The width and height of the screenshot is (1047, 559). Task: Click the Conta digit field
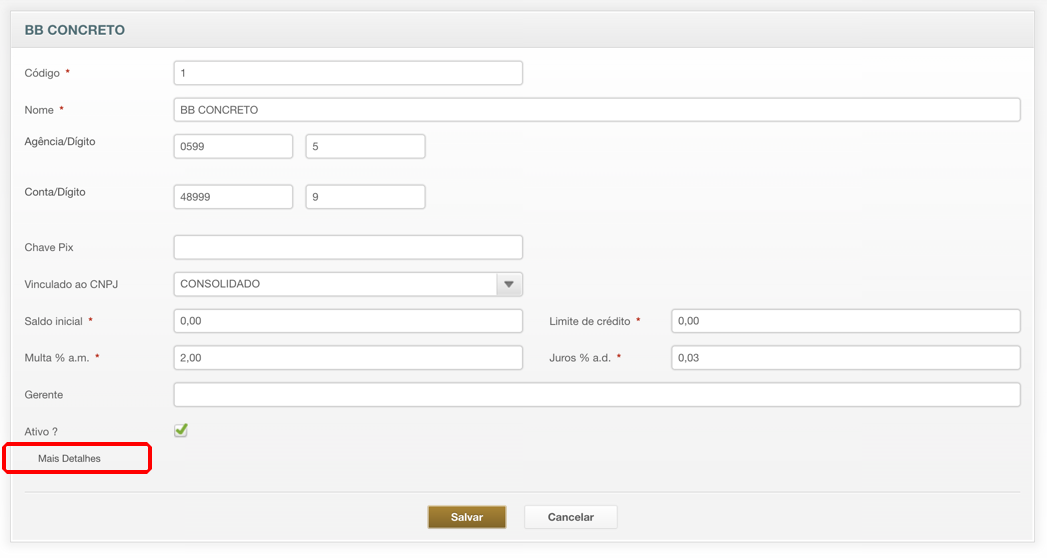(365, 197)
